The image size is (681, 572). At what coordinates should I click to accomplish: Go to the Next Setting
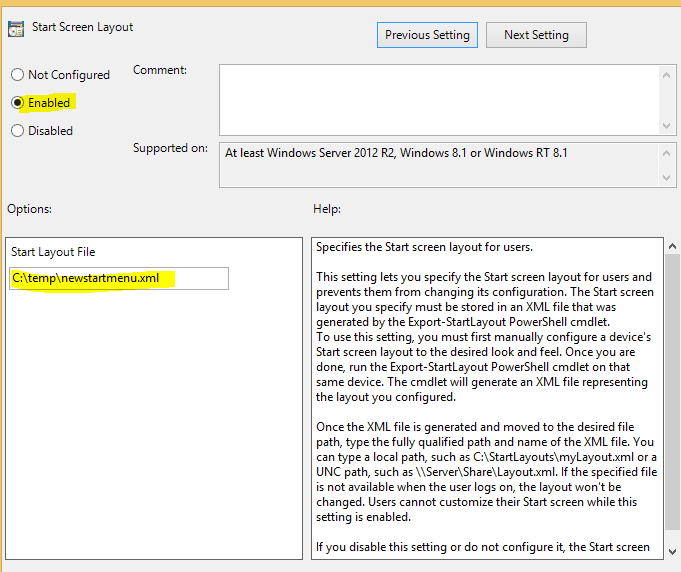pyautogui.click(x=536, y=35)
